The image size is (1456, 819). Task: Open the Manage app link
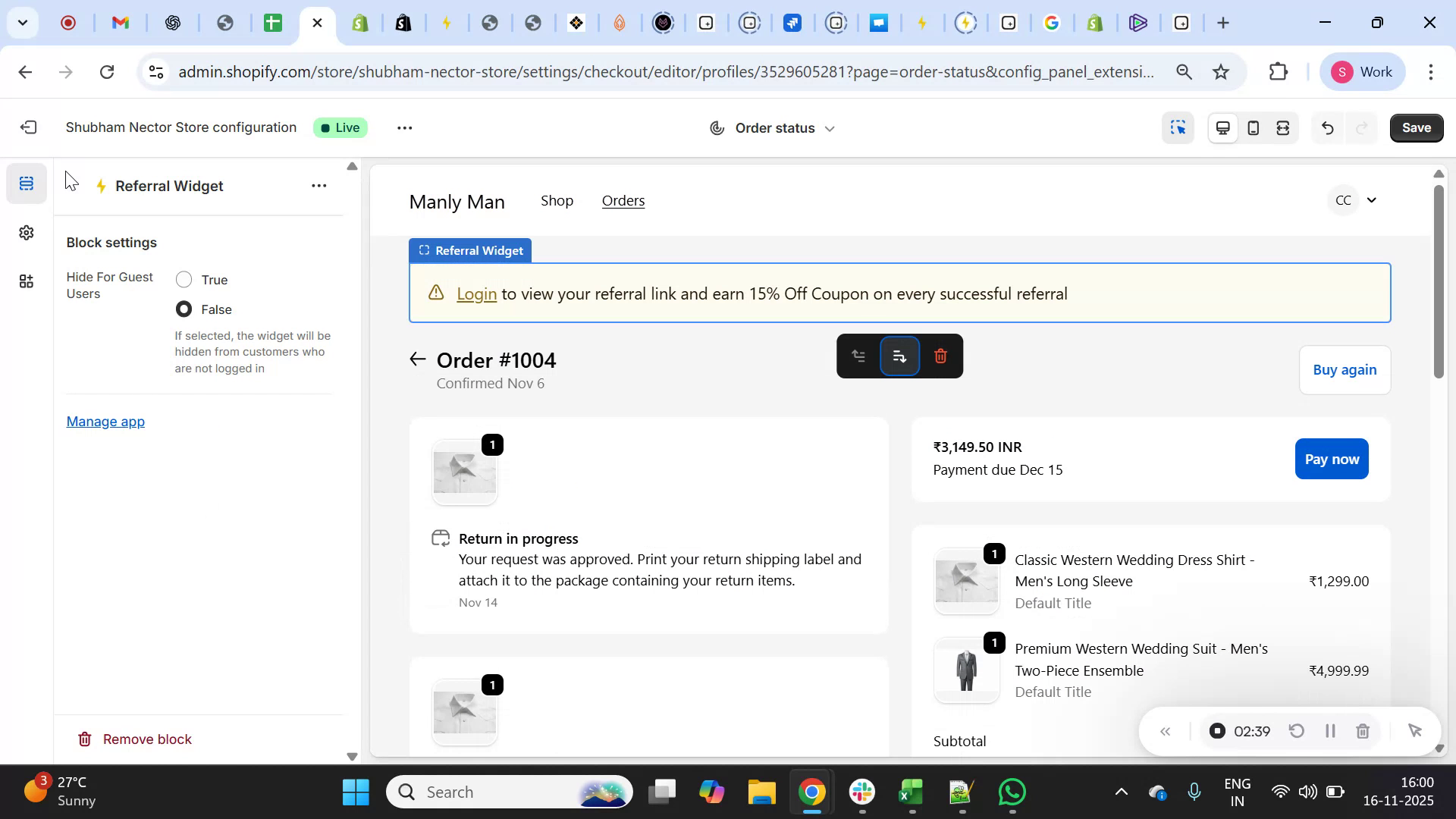[x=105, y=421]
